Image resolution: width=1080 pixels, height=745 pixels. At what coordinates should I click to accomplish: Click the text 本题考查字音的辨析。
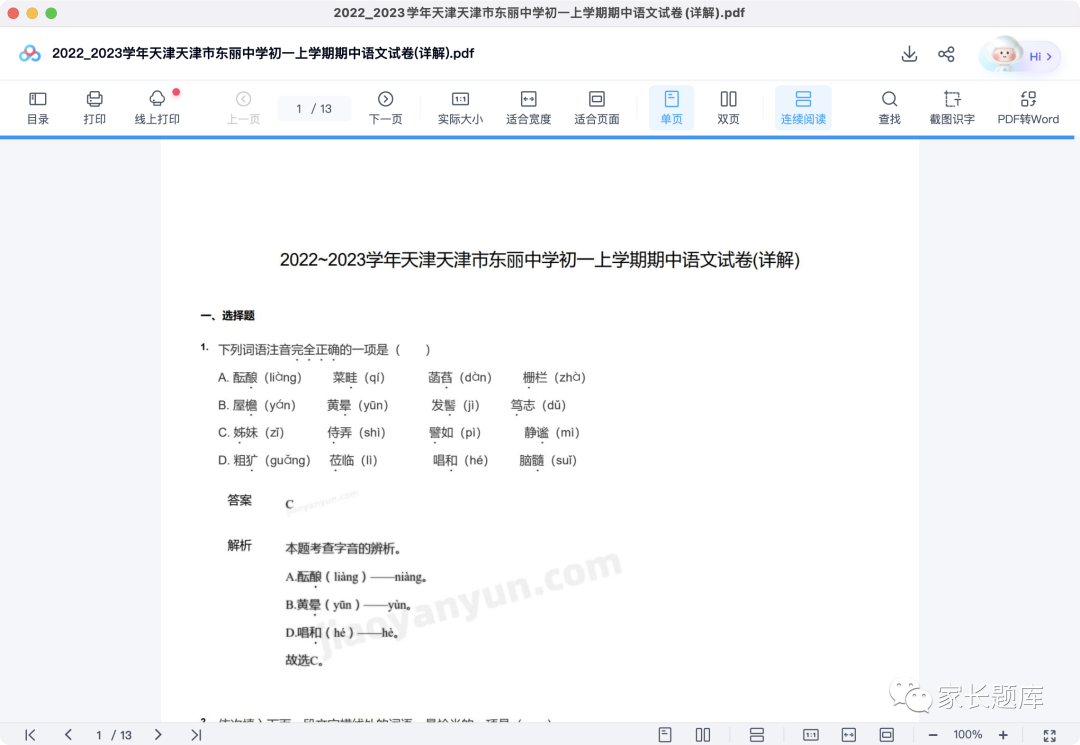click(343, 549)
